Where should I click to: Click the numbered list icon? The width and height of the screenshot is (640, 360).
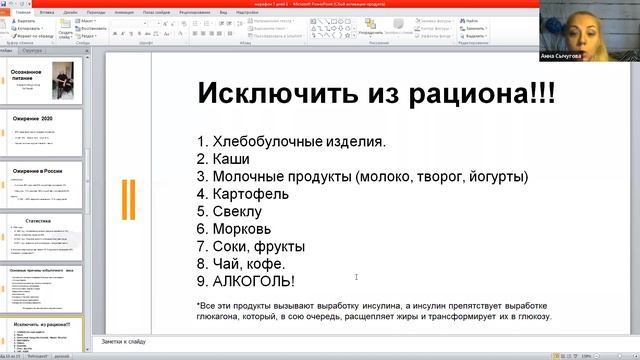point(207,23)
